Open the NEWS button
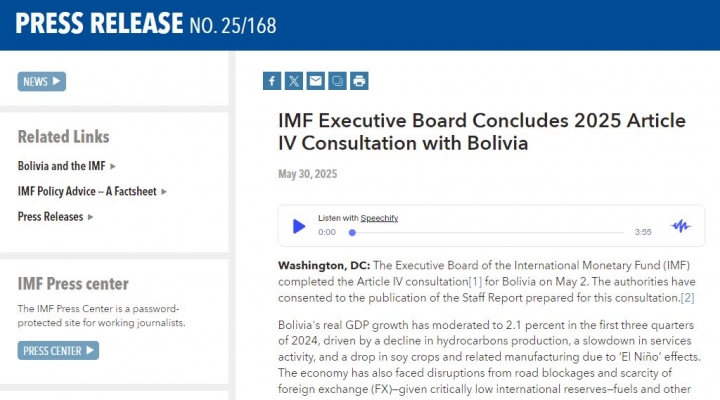 tap(42, 82)
